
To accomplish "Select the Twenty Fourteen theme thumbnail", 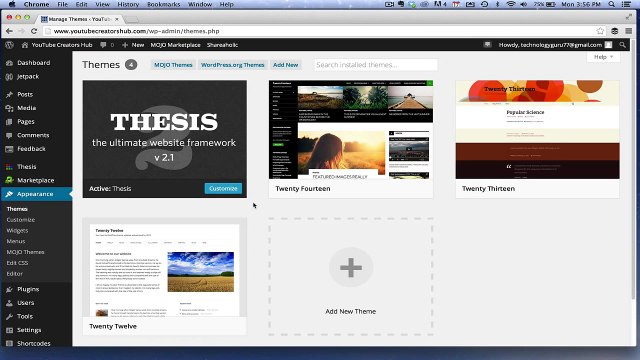I will pyautogui.click(x=351, y=129).
